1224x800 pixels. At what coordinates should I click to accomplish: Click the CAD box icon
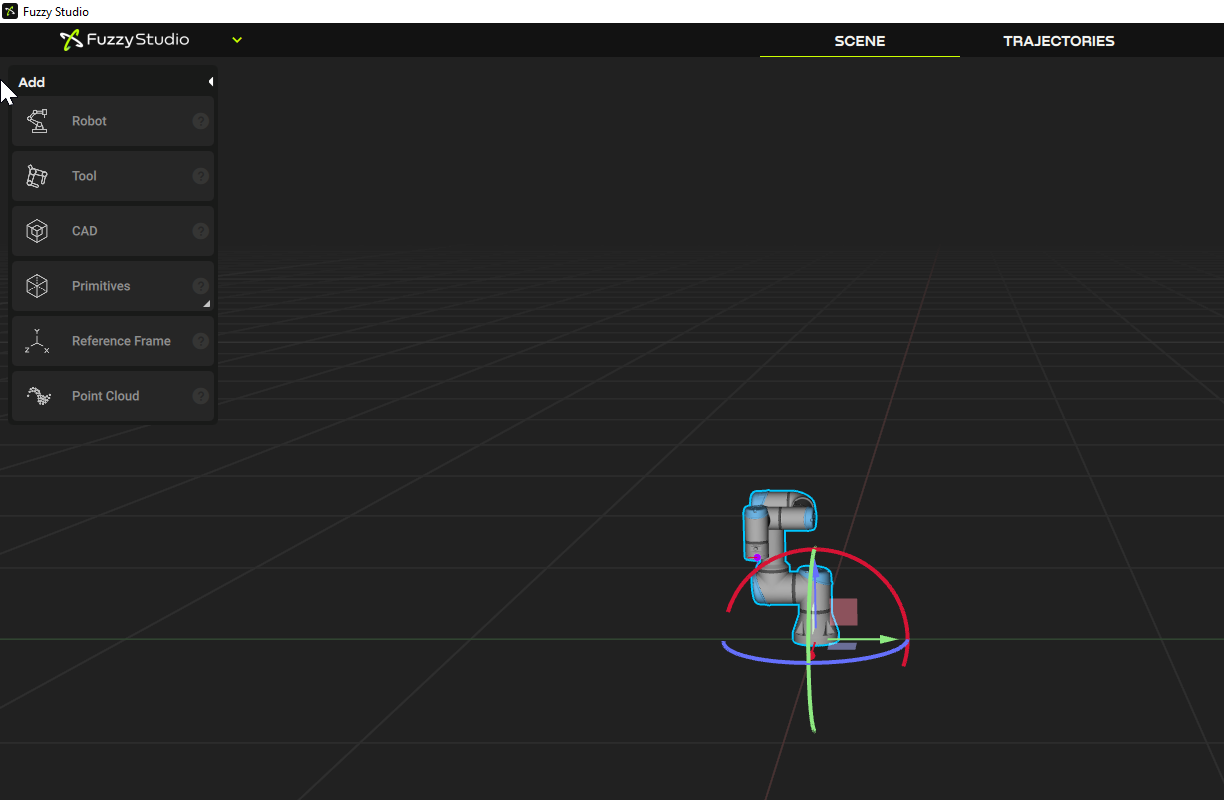pyautogui.click(x=37, y=230)
